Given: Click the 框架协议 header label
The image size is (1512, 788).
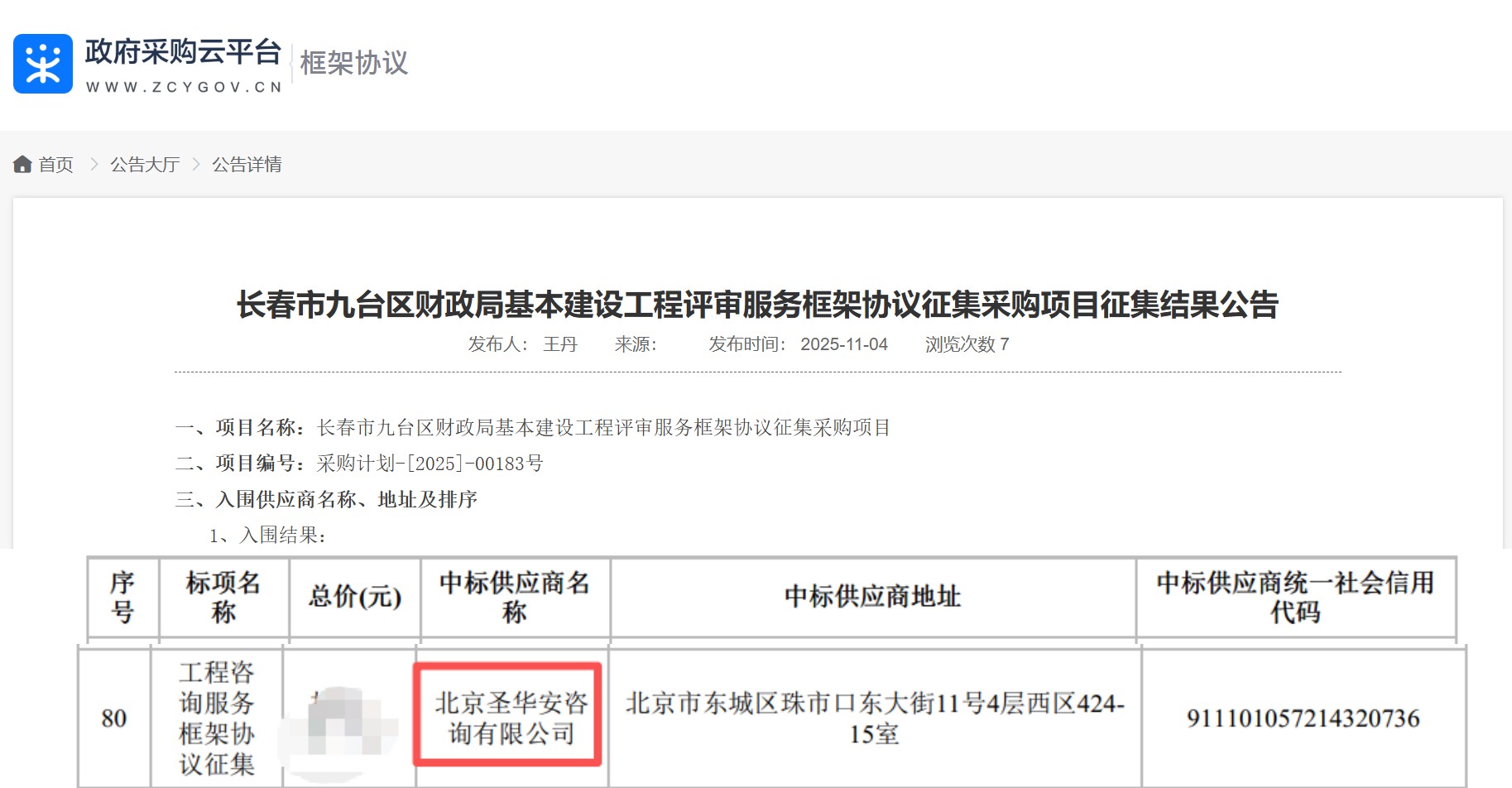Looking at the screenshot, I should 353,63.
